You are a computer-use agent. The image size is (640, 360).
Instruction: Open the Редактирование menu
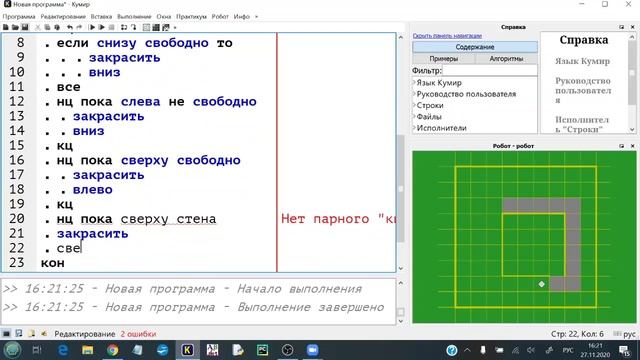pos(63,17)
